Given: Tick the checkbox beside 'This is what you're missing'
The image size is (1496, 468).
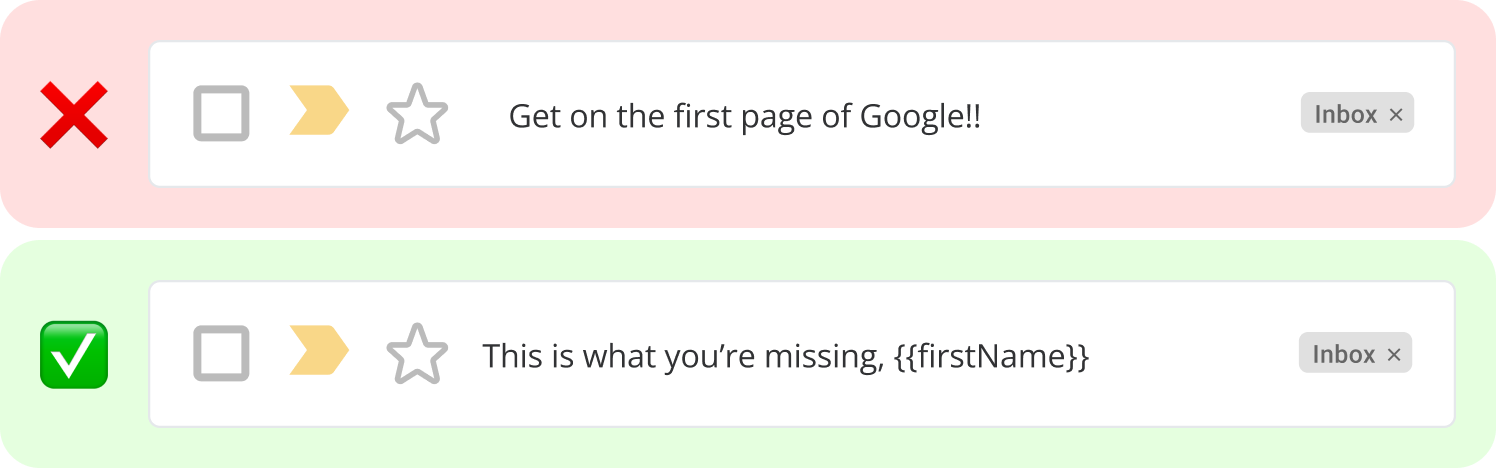Looking at the screenshot, I should coord(221,354).
